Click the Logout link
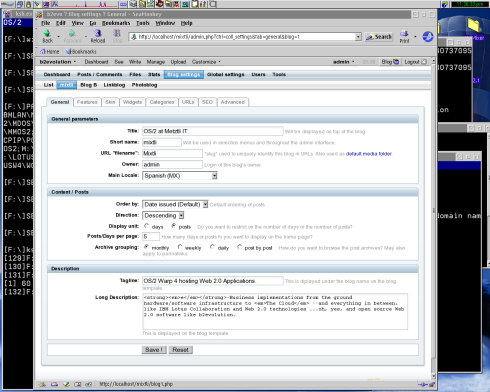490x392 pixels. [x=415, y=62]
